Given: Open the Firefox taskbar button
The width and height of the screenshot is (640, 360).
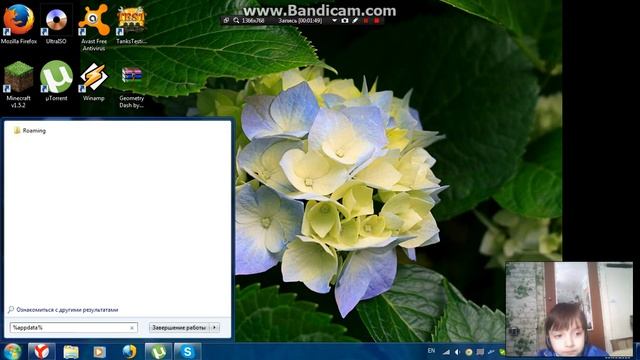Looking at the screenshot, I should click(x=129, y=351).
